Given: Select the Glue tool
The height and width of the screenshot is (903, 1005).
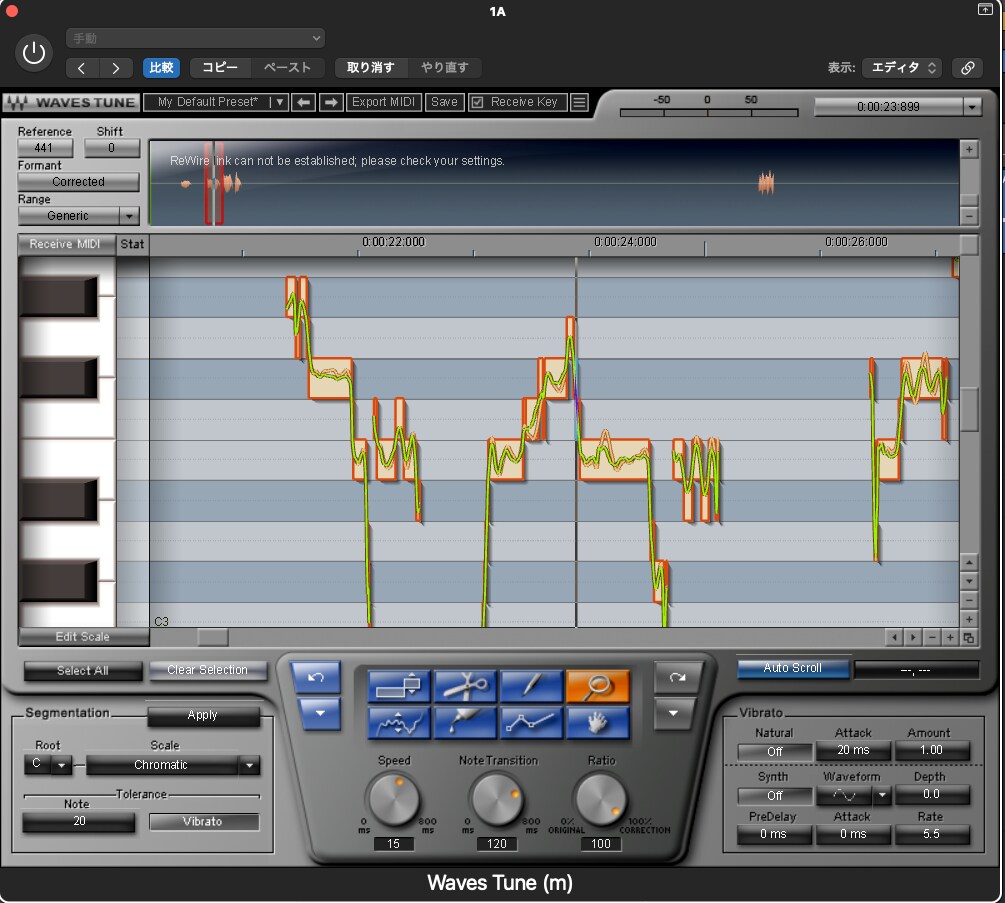Looking at the screenshot, I should (466, 723).
